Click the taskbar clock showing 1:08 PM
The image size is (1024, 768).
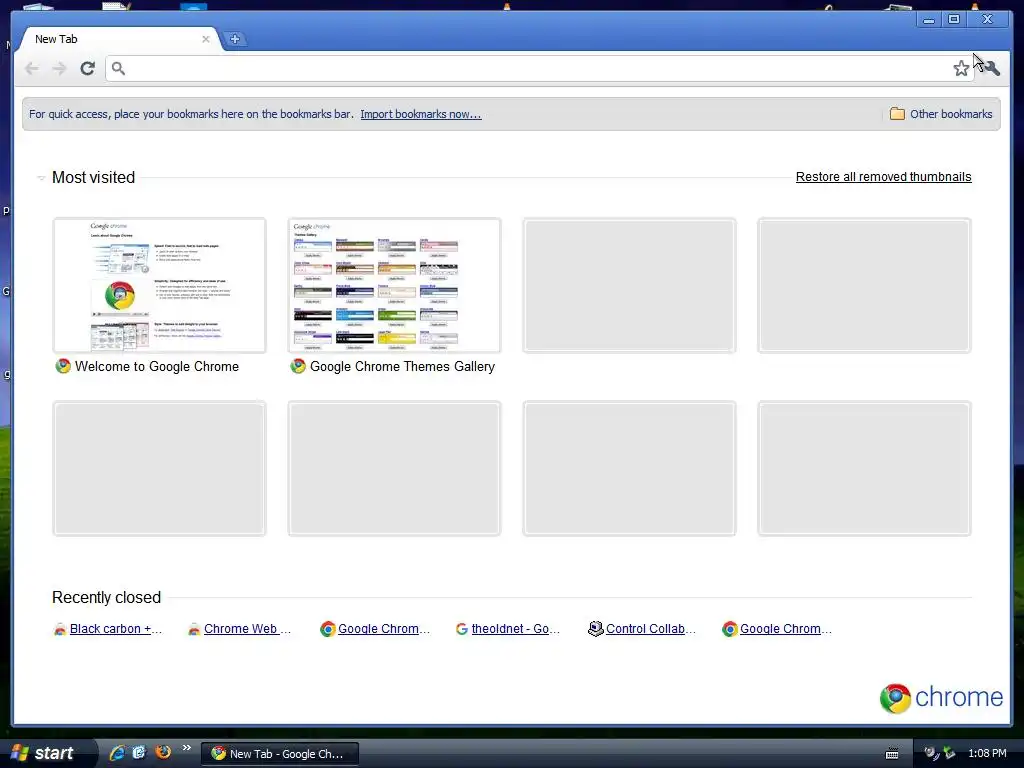click(x=987, y=754)
